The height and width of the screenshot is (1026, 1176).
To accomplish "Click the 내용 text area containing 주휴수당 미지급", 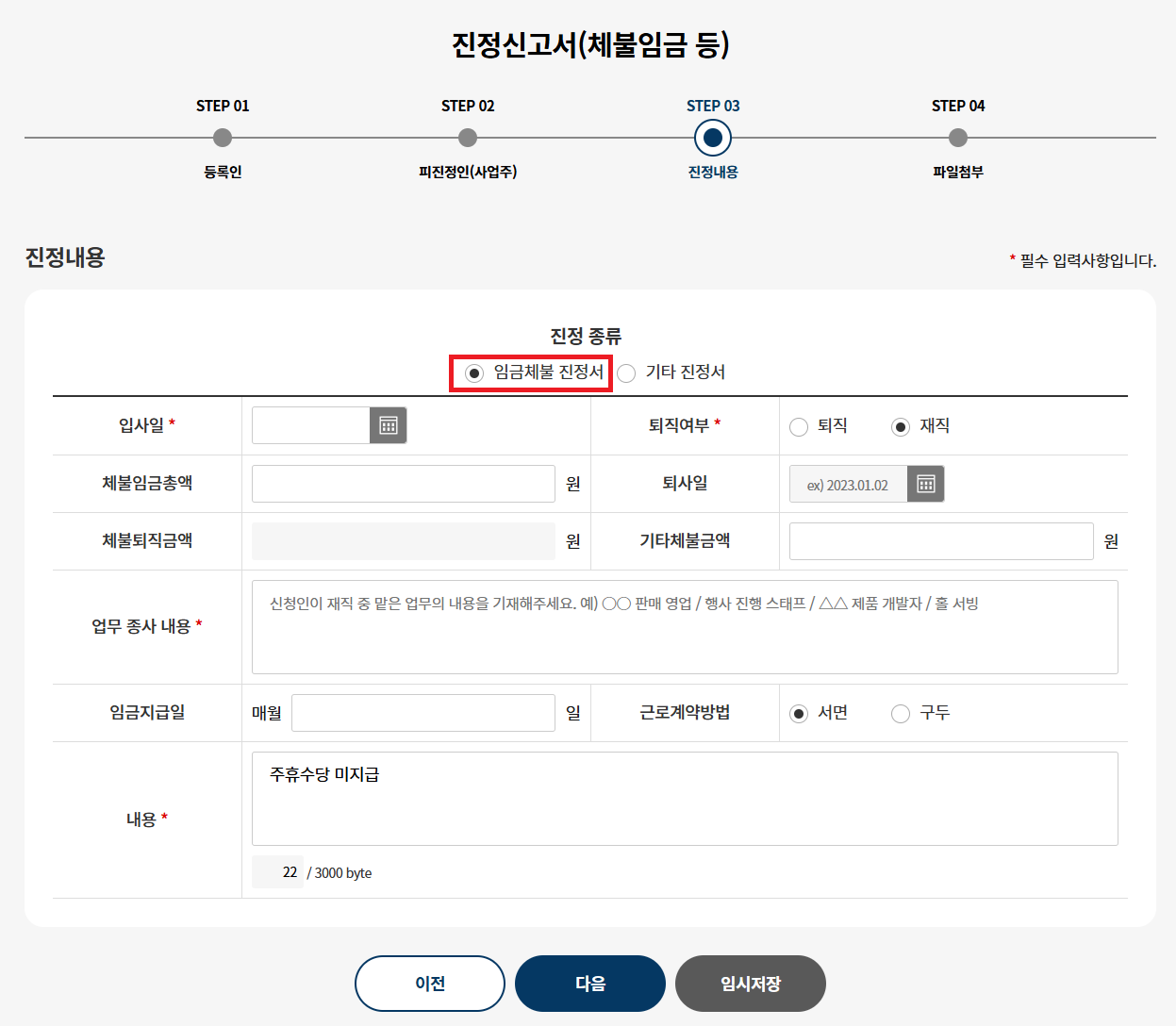I will pos(685,799).
